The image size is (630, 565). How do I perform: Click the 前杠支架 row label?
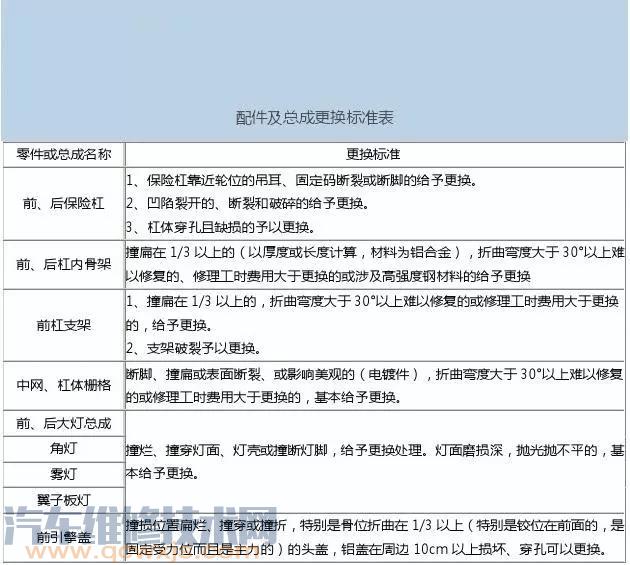63,325
